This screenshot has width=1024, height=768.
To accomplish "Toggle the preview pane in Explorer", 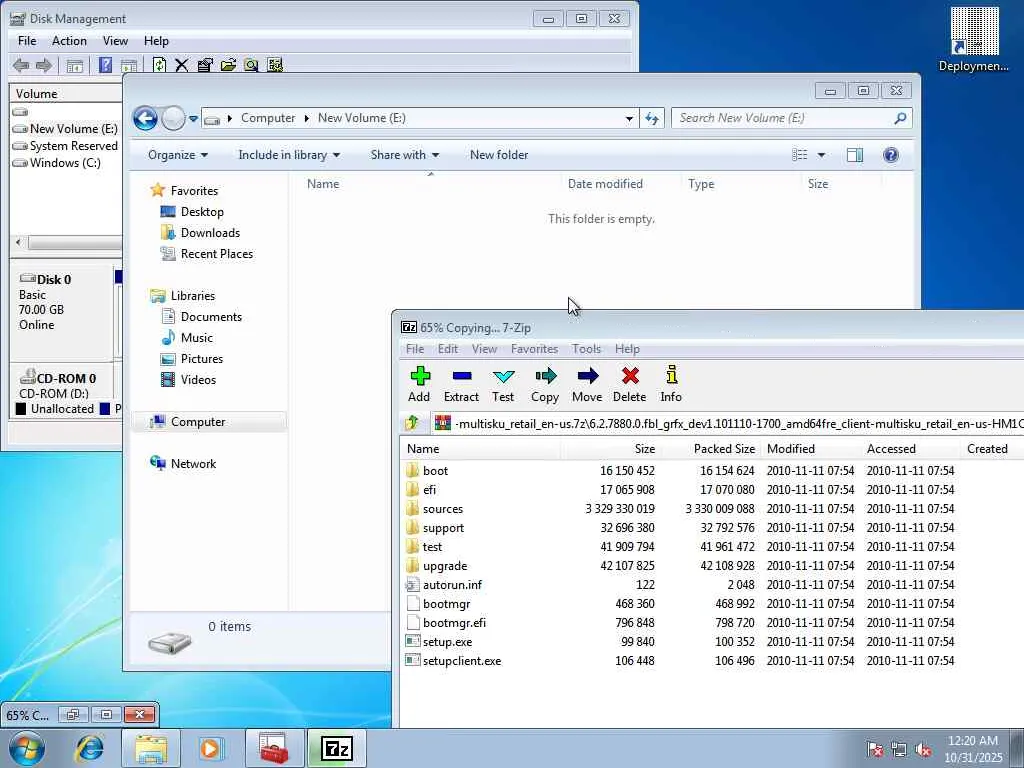I will (x=854, y=155).
